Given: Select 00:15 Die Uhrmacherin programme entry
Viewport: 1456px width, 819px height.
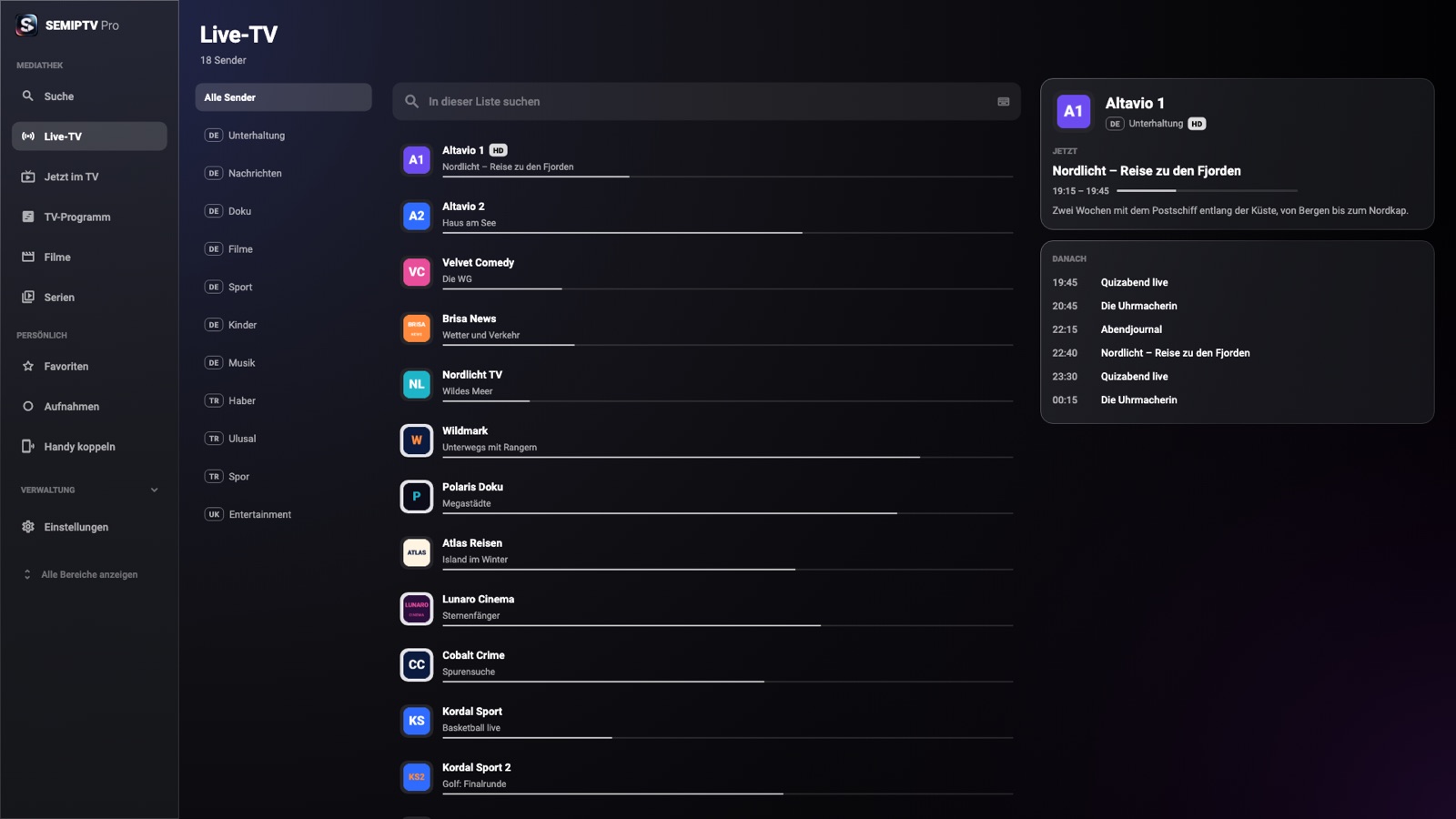Looking at the screenshot, I should (1238, 400).
